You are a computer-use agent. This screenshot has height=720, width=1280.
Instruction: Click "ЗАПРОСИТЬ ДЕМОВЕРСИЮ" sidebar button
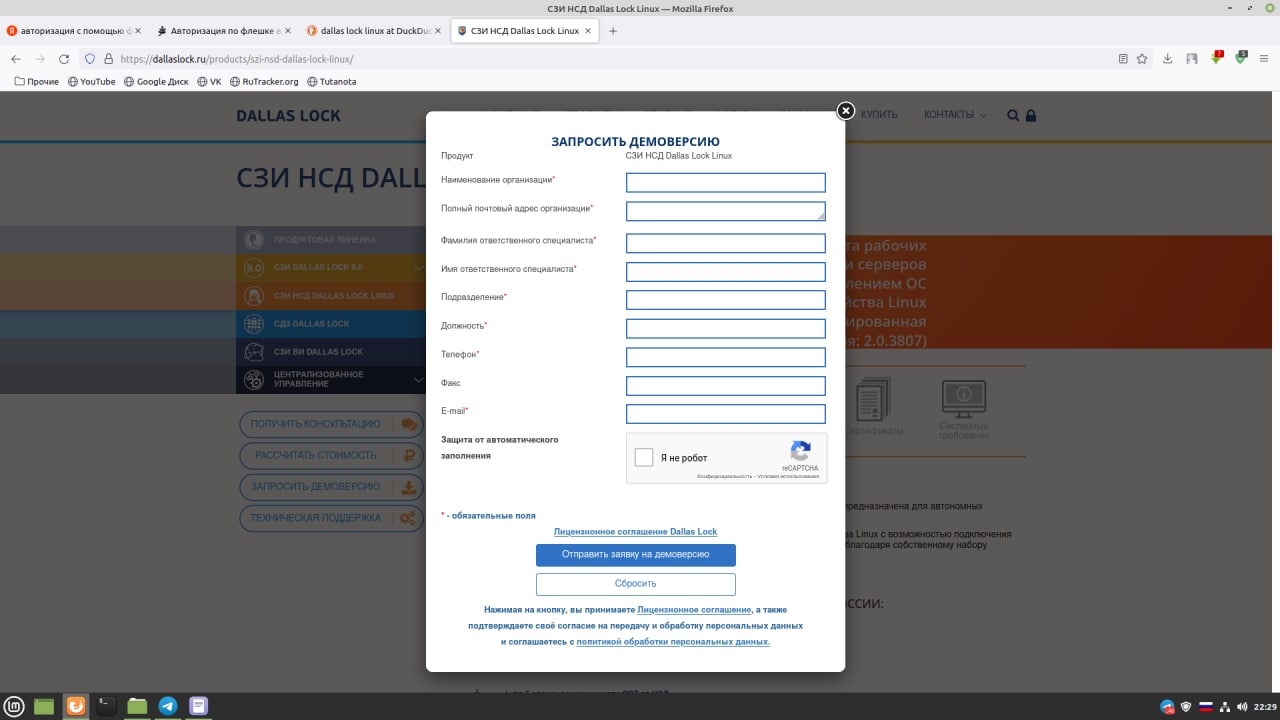tap(331, 486)
